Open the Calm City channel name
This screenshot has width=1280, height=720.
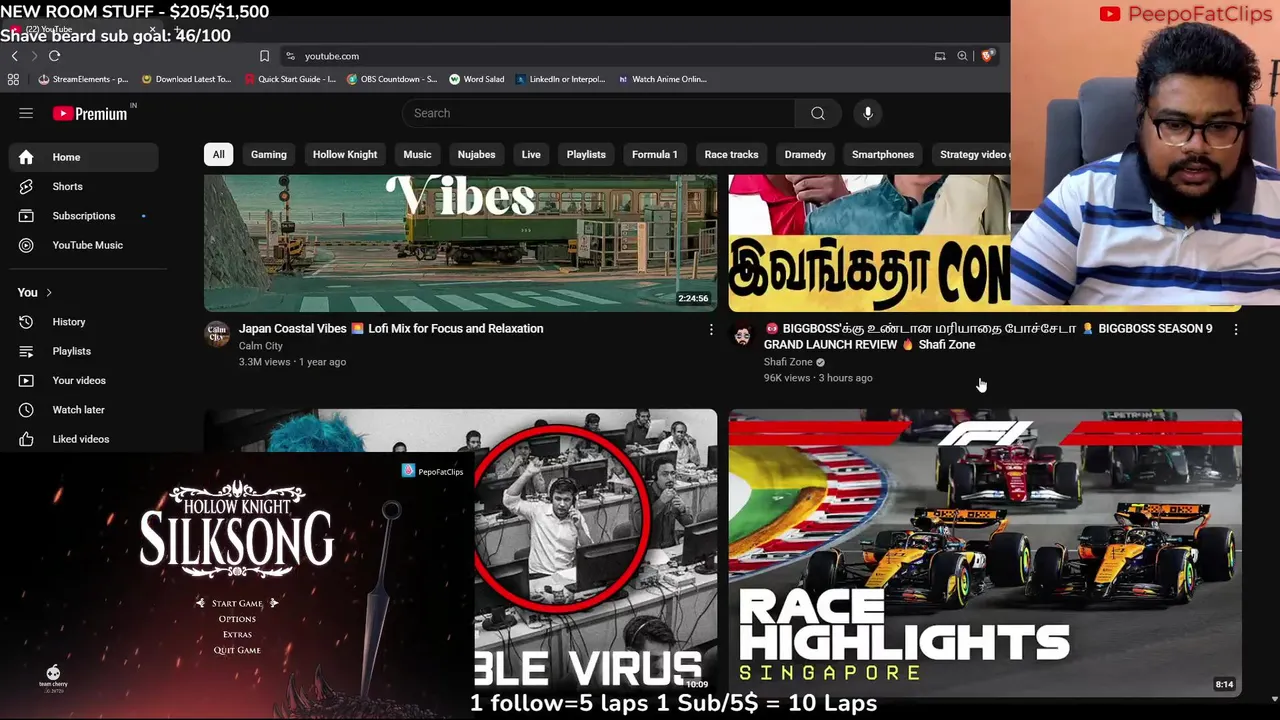point(261,346)
